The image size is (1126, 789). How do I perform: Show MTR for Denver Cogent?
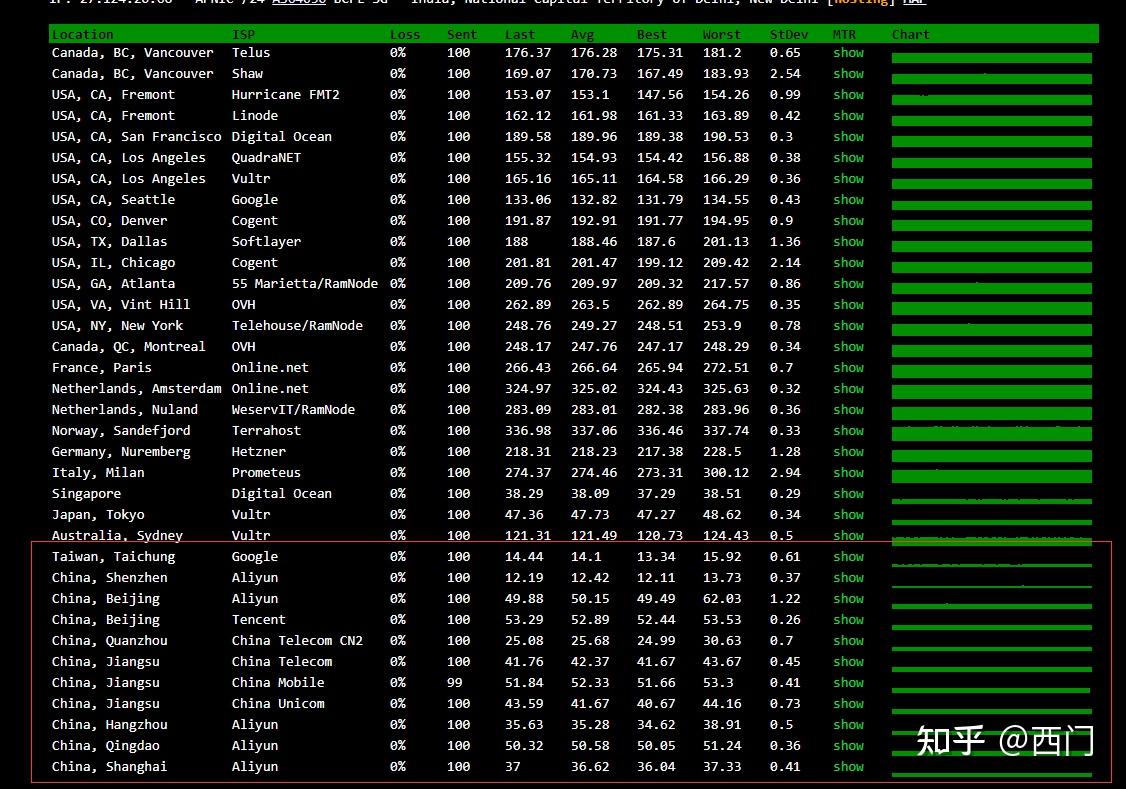click(848, 220)
